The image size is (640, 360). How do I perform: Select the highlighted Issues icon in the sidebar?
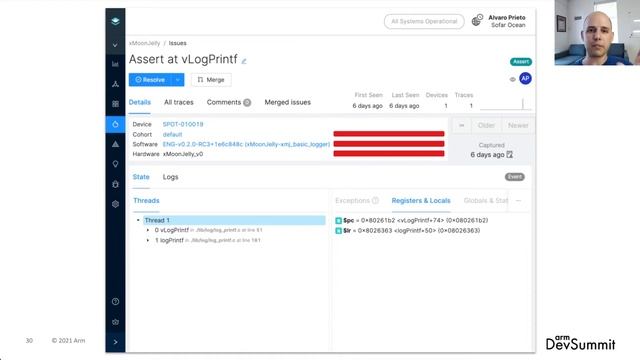[115, 124]
